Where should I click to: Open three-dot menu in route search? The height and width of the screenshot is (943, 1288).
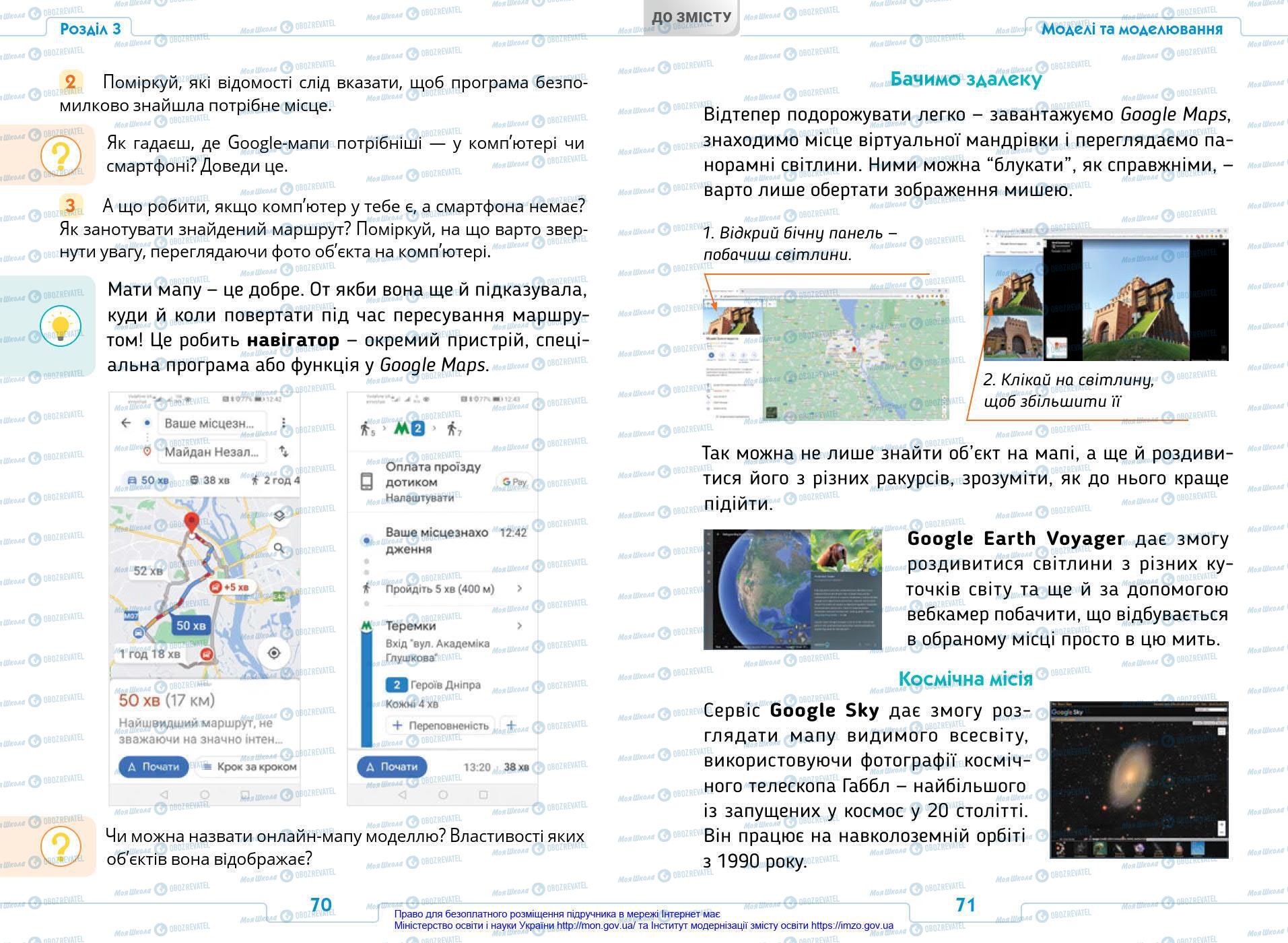click(x=284, y=423)
